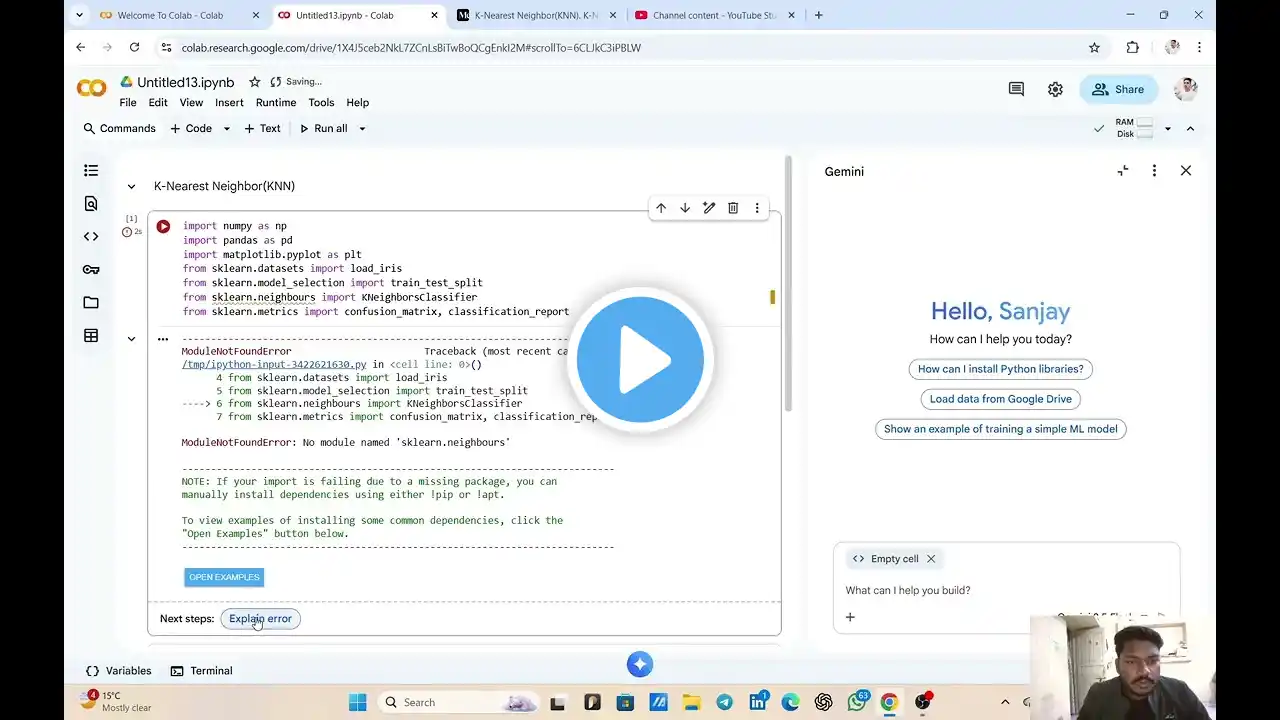
Task: Switch to the Welcome To Colab tab
Action: (170, 15)
